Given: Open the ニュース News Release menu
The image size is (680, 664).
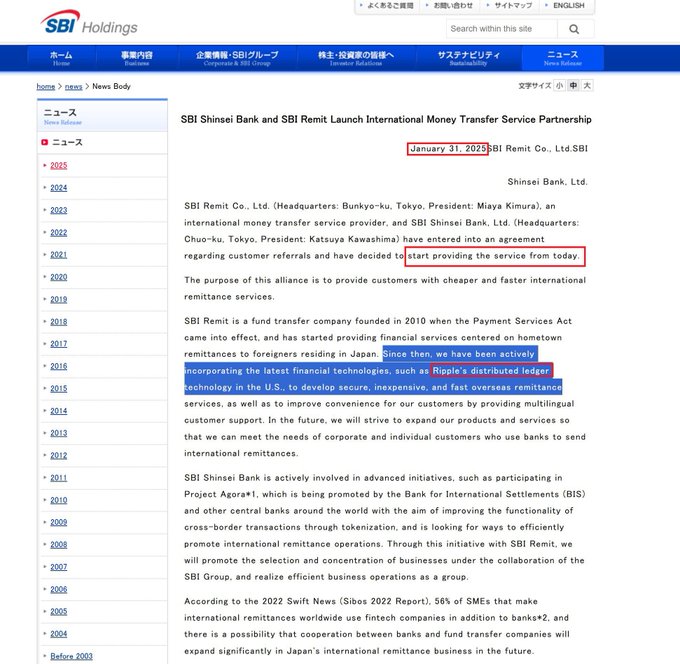Looking at the screenshot, I should point(562,58).
